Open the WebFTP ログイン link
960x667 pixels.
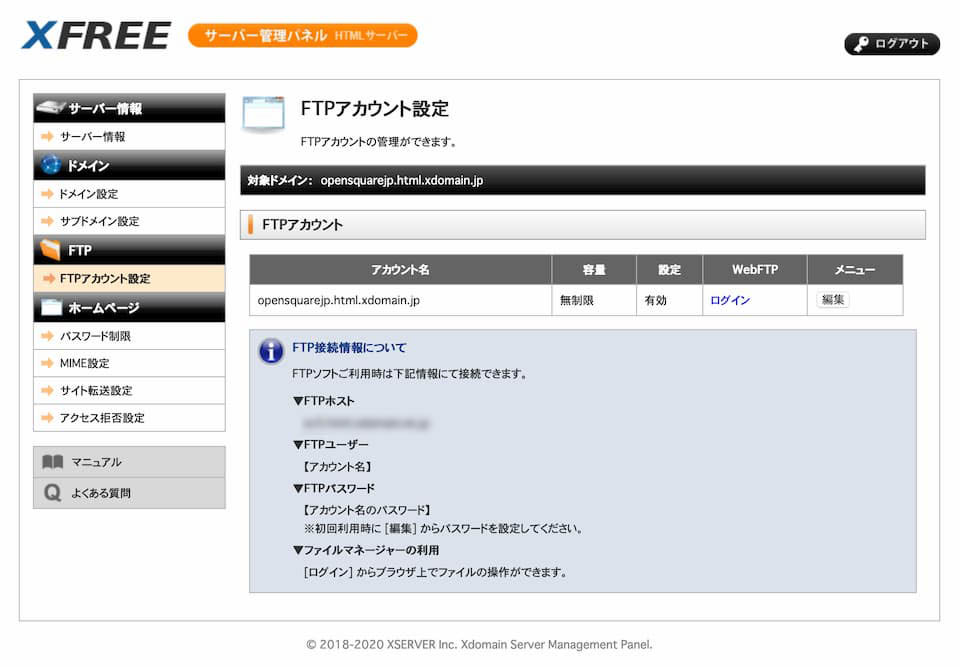pyautogui.click(x=730, y=300)
